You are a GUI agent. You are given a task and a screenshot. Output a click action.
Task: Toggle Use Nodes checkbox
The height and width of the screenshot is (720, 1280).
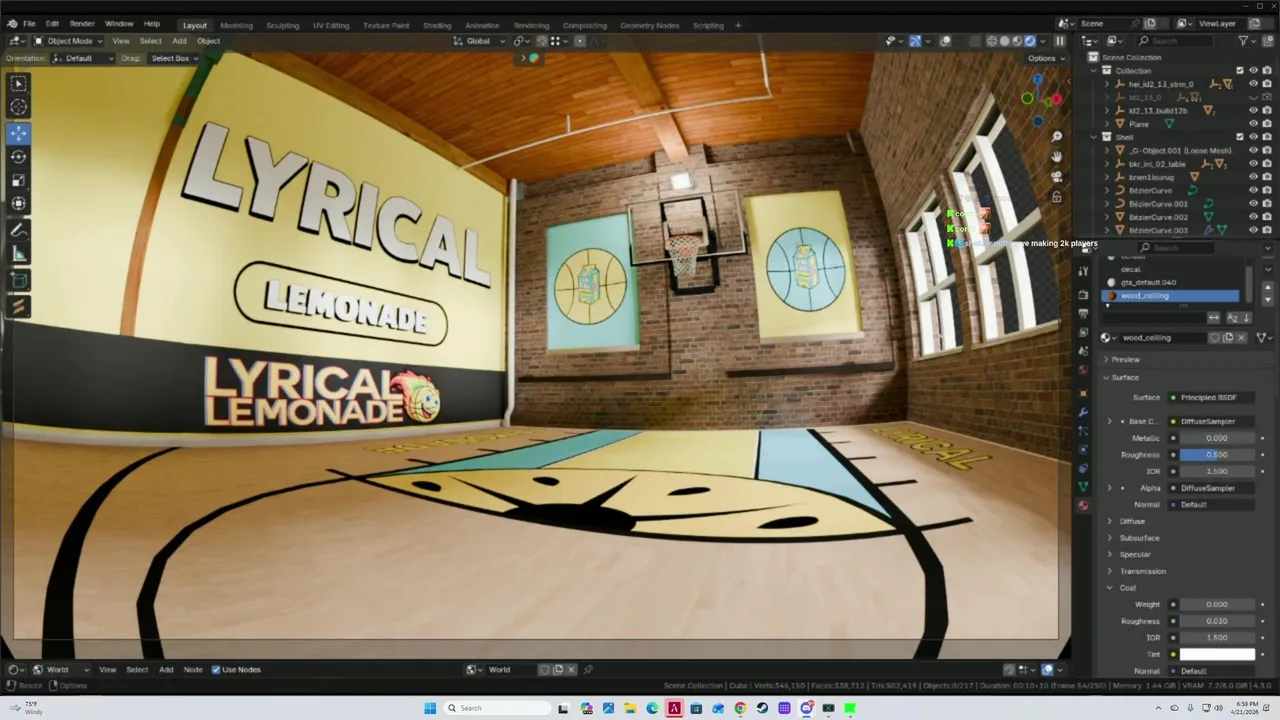pyautogui.click(x=216, y=669)
